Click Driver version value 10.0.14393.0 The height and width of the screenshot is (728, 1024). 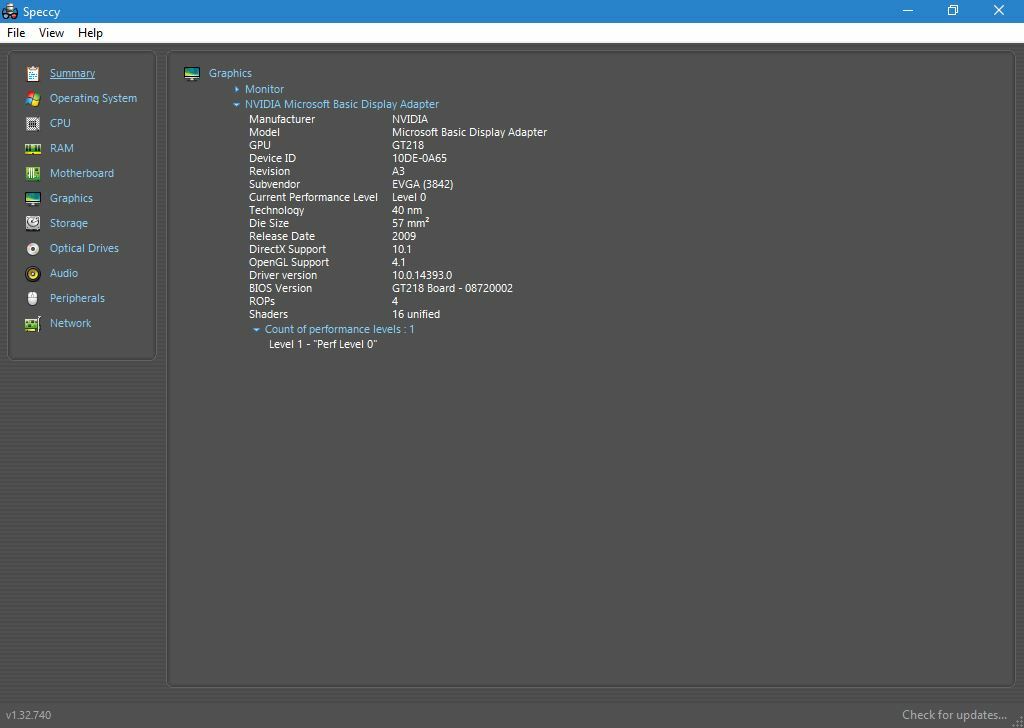coord(422,275)
